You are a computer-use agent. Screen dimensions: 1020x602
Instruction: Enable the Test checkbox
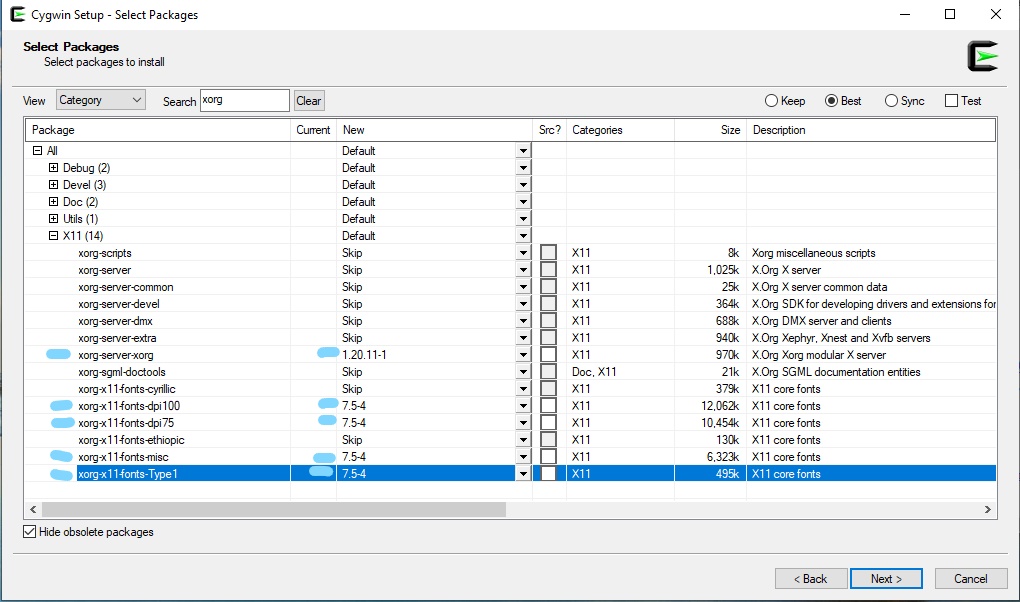[x=952, y=101]
